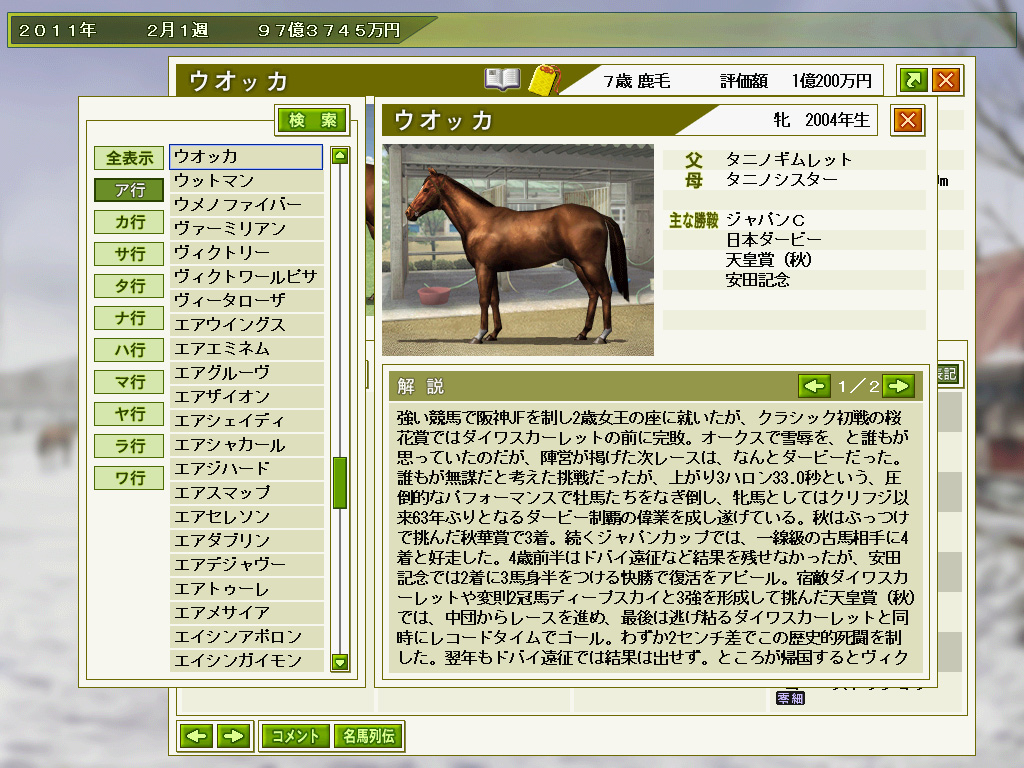Select ウオッカ in the horse list
The height and width of the screenshot is (768, 1024).
pyautogui.click(x=246, y=157)
